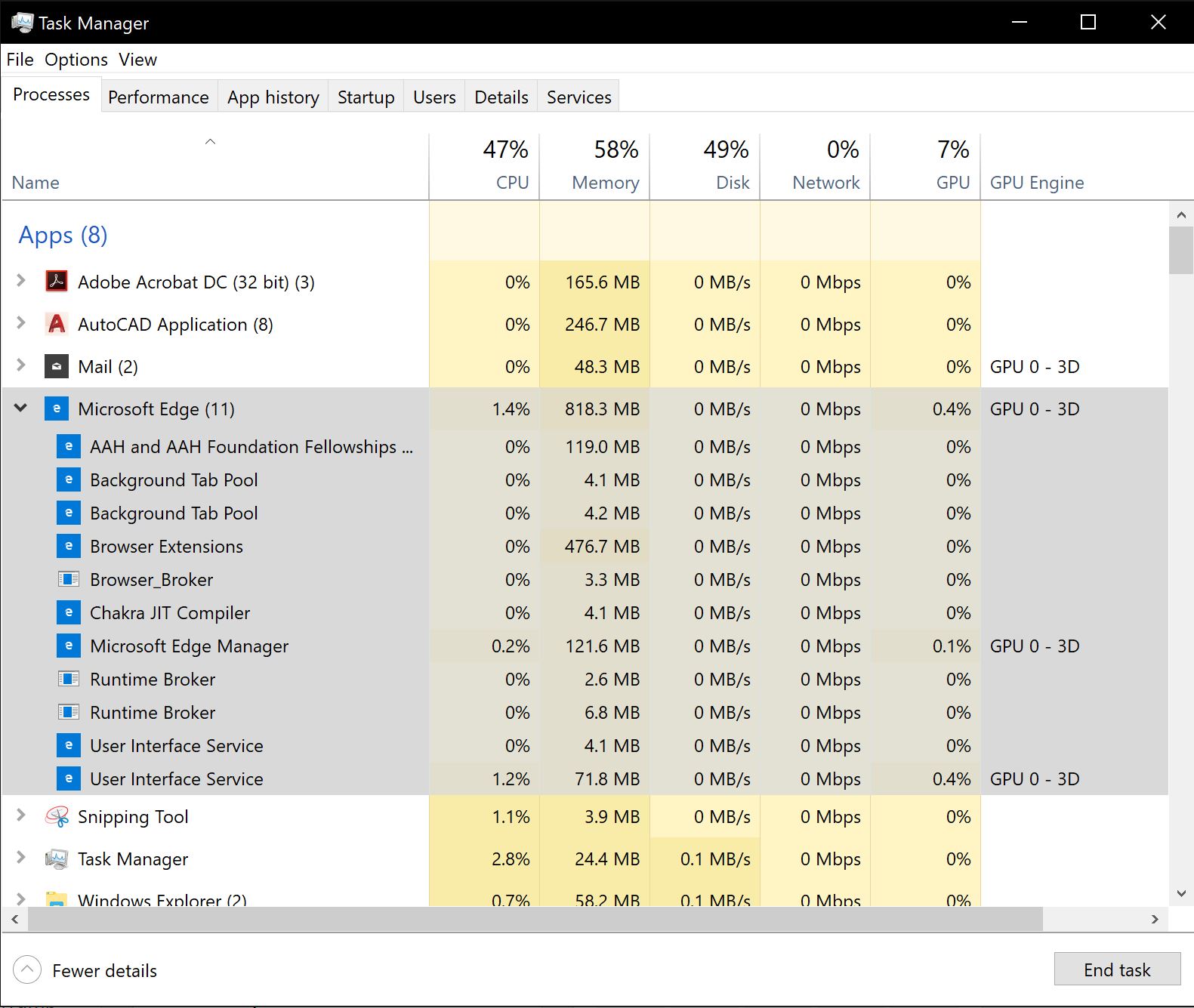The height and width of the screenshot is (1008, 1194).
Task: Open the Details tab
Action: 501,97
